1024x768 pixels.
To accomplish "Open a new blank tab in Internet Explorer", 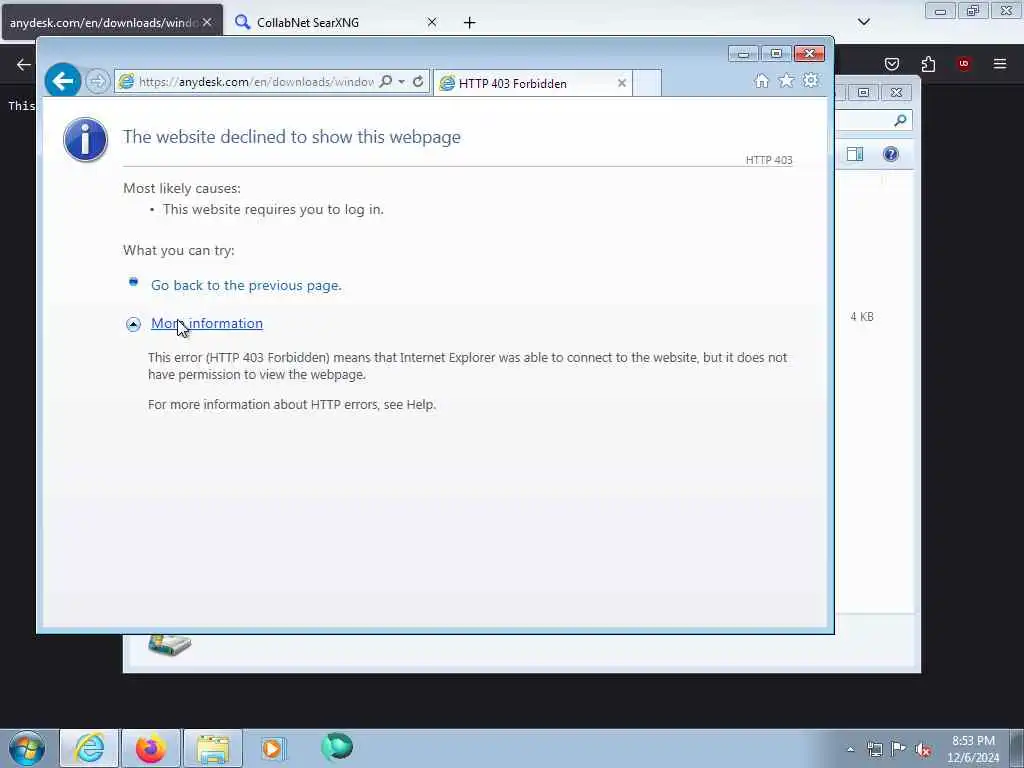I will [x=647, y=83].
